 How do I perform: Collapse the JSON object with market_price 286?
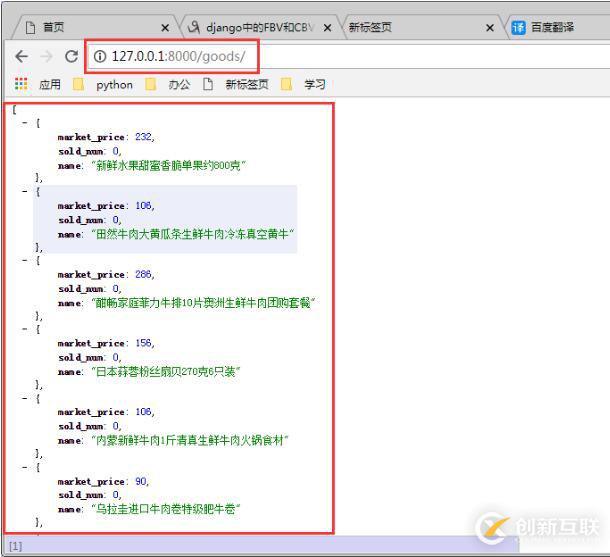pos(25,260)
